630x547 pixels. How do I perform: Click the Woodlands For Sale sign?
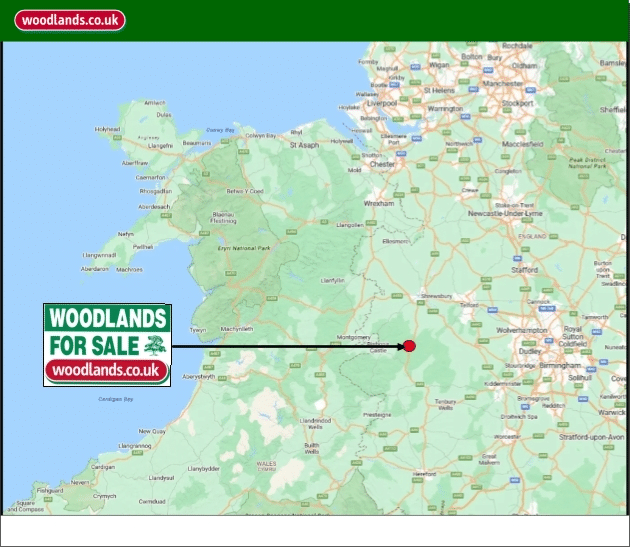[107, 345]
